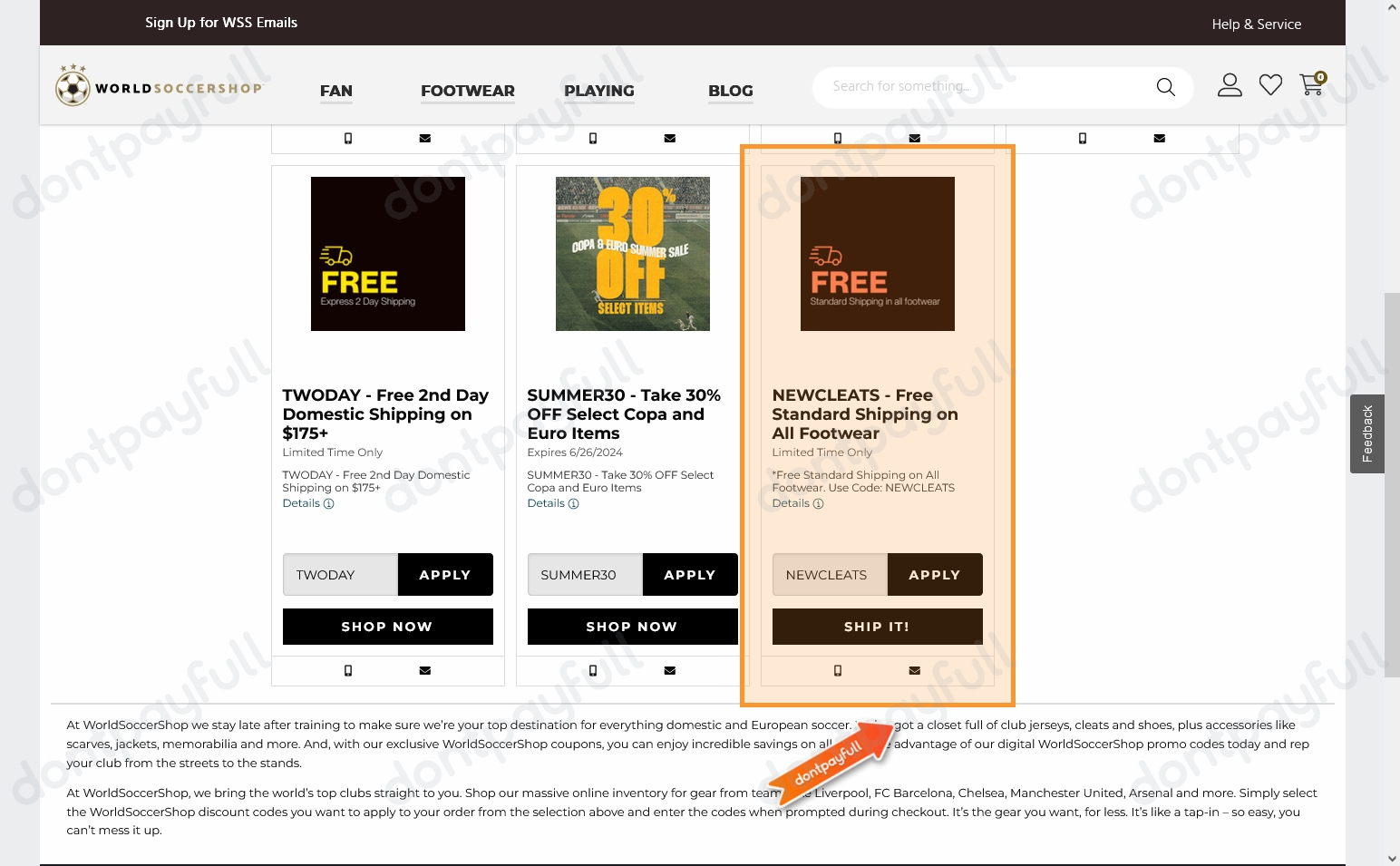Open the shopping cart icon
Viewport: 1400px width, 866px height.
[x=1311, y=84]
